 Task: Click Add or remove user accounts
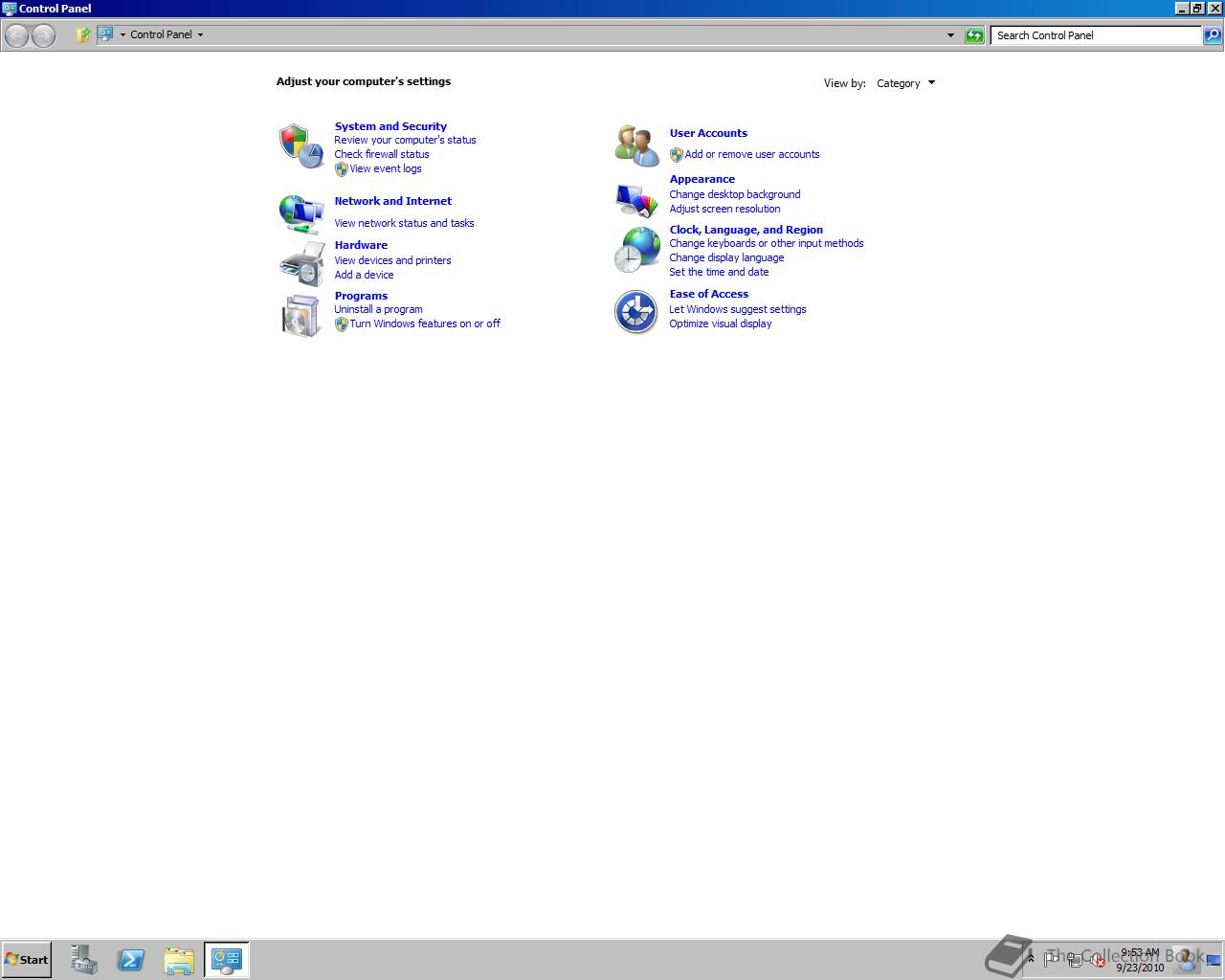pos(752,154)
